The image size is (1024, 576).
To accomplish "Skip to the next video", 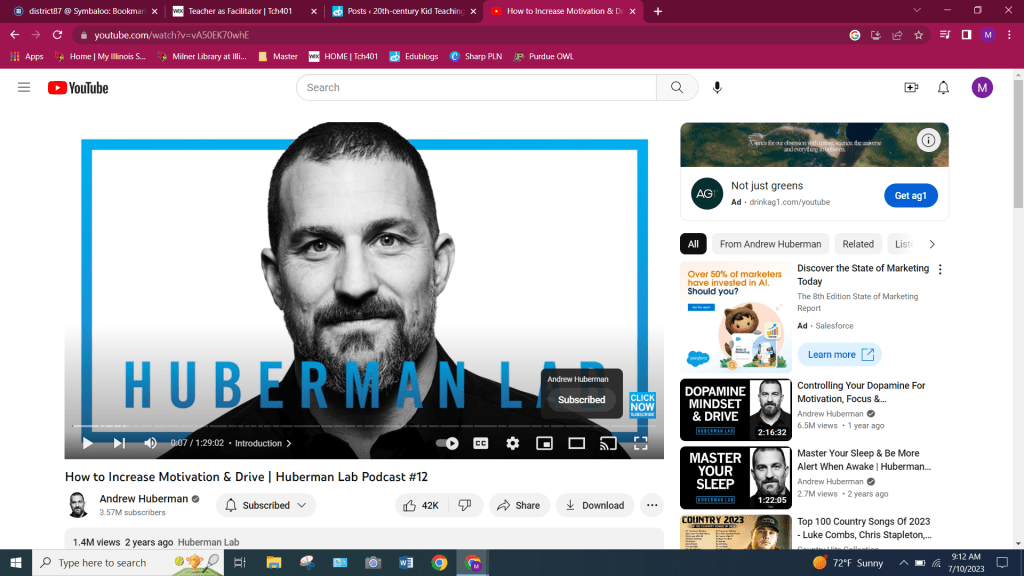I will pyautogui.click(x=119, y=443).
